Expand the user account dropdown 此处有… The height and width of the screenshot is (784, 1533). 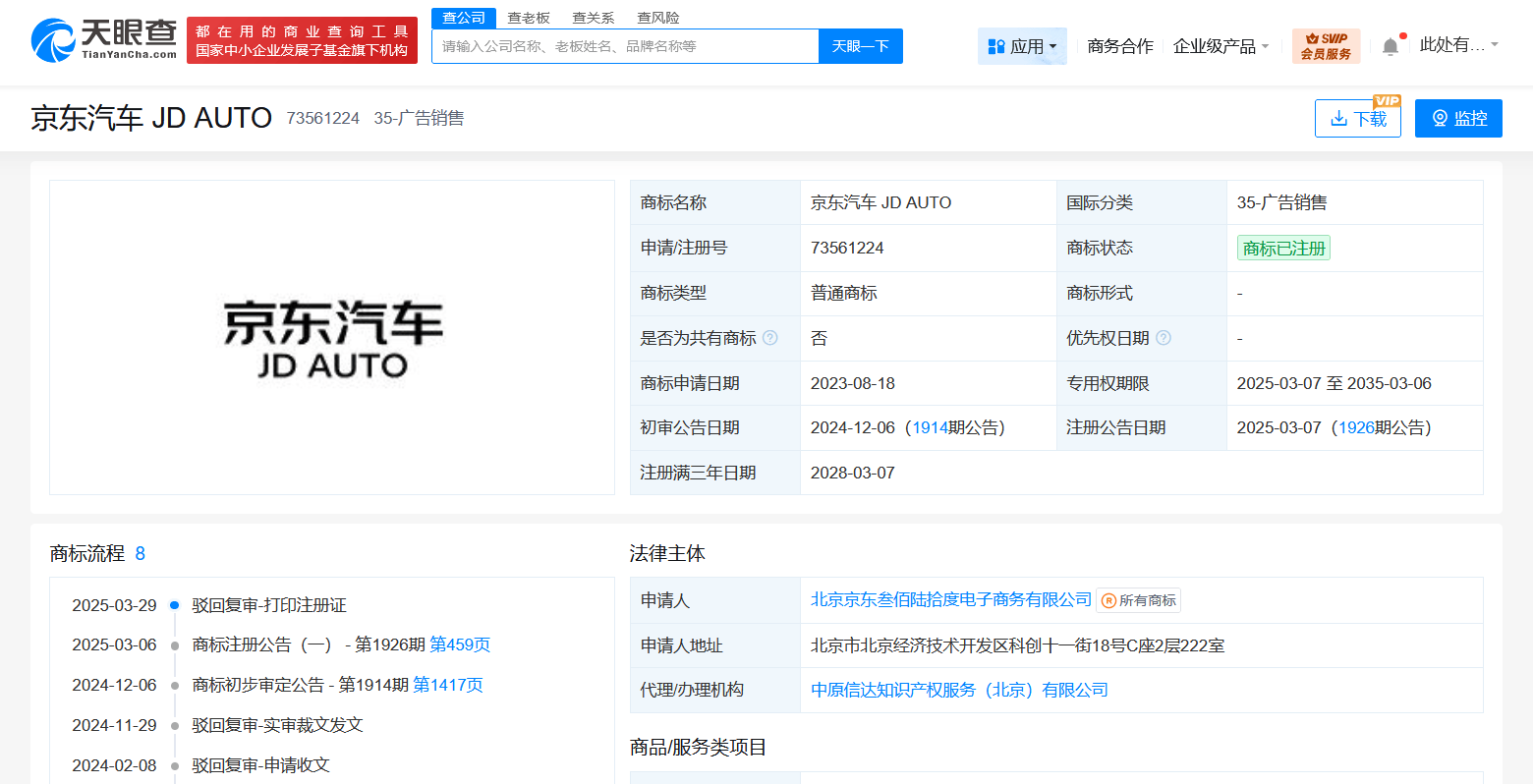(x=1458, y=45)
